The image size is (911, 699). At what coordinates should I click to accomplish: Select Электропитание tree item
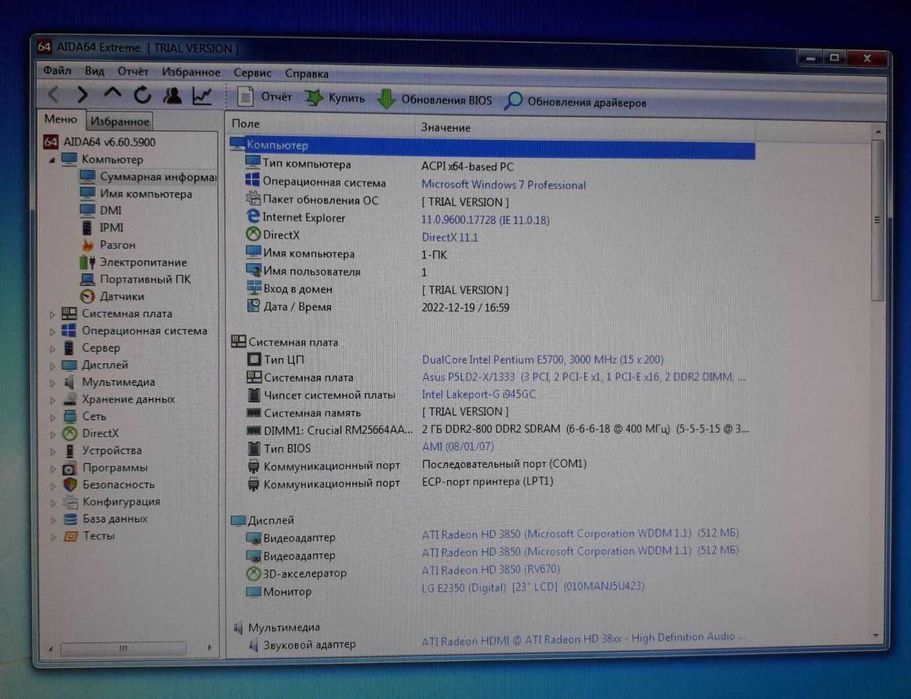(x=133, y=262)
